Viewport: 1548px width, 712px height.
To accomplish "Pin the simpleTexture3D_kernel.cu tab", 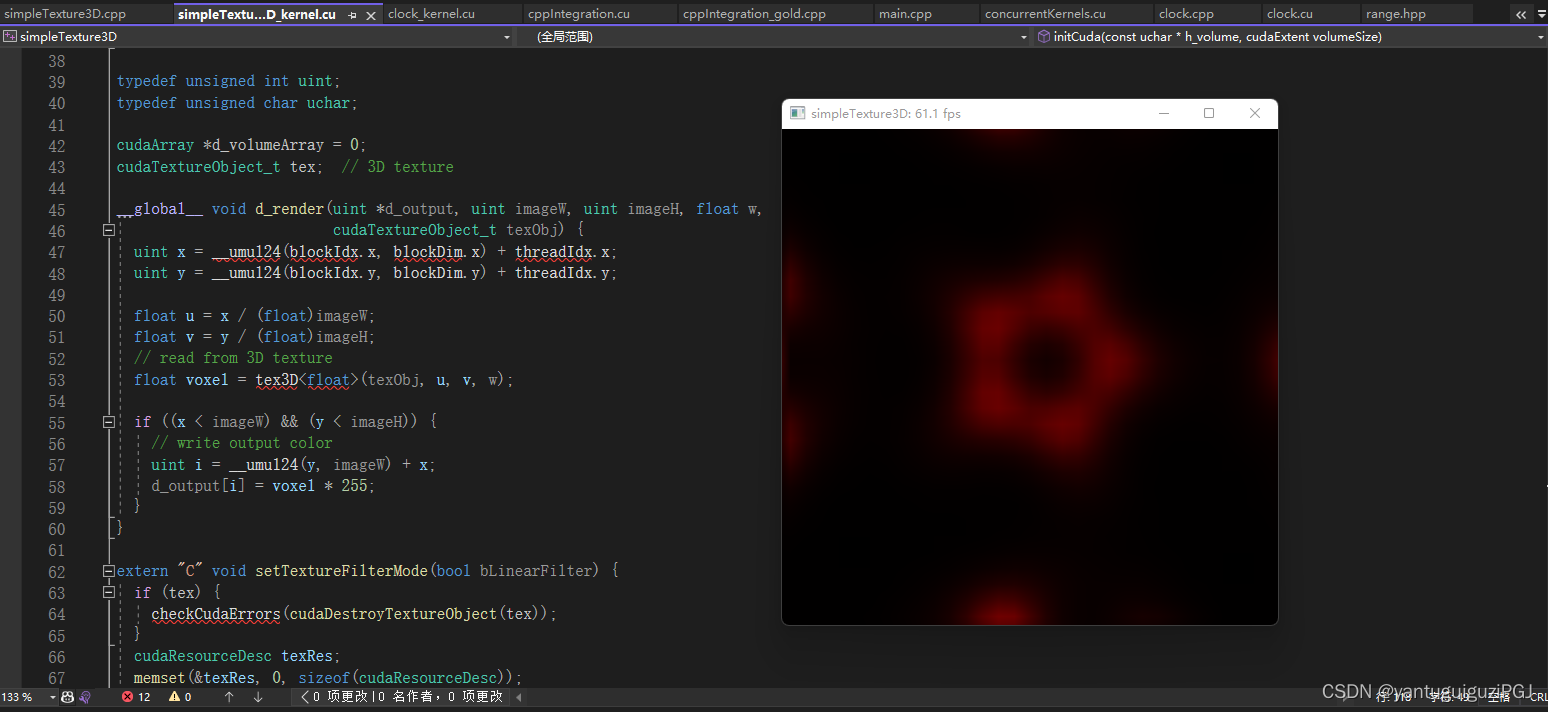I will [353, 15].
